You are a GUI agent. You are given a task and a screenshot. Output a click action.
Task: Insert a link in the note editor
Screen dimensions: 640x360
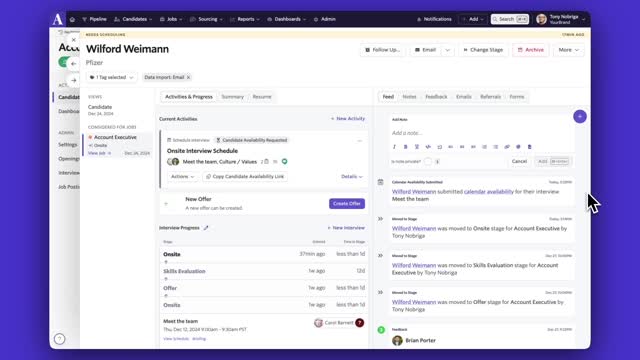[x=507, y=147]
